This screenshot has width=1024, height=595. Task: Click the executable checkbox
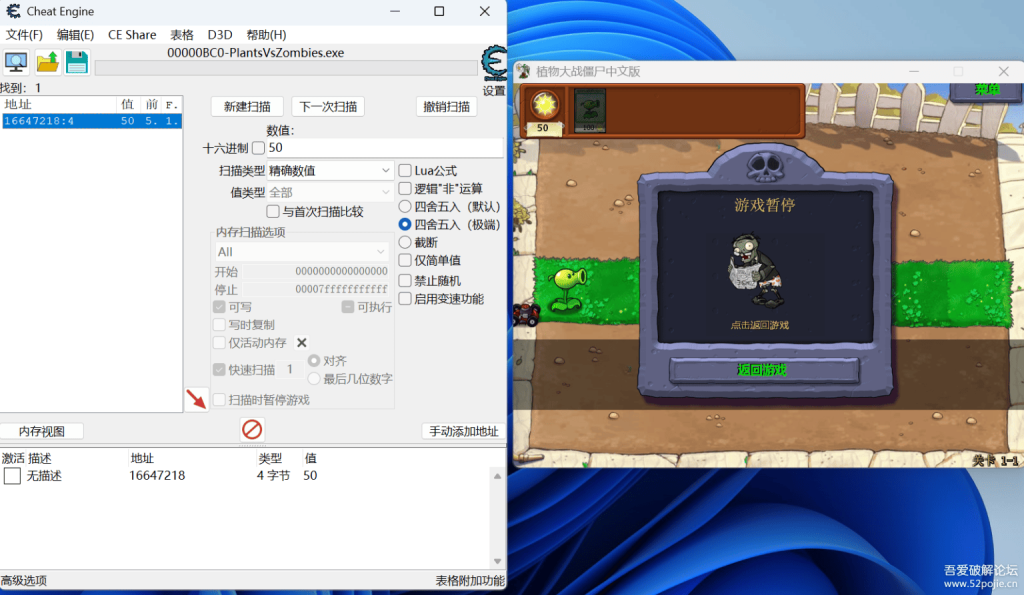(348, 307)
